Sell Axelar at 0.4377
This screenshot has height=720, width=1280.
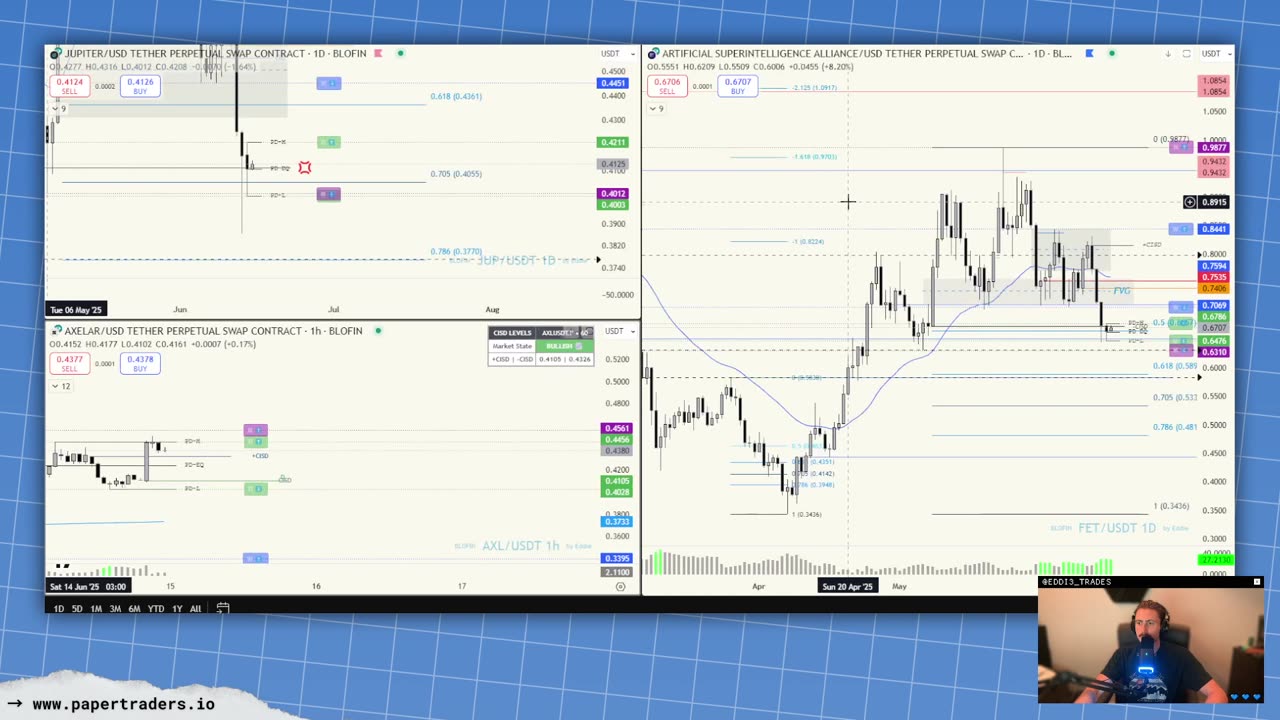(x=69, y=363)
